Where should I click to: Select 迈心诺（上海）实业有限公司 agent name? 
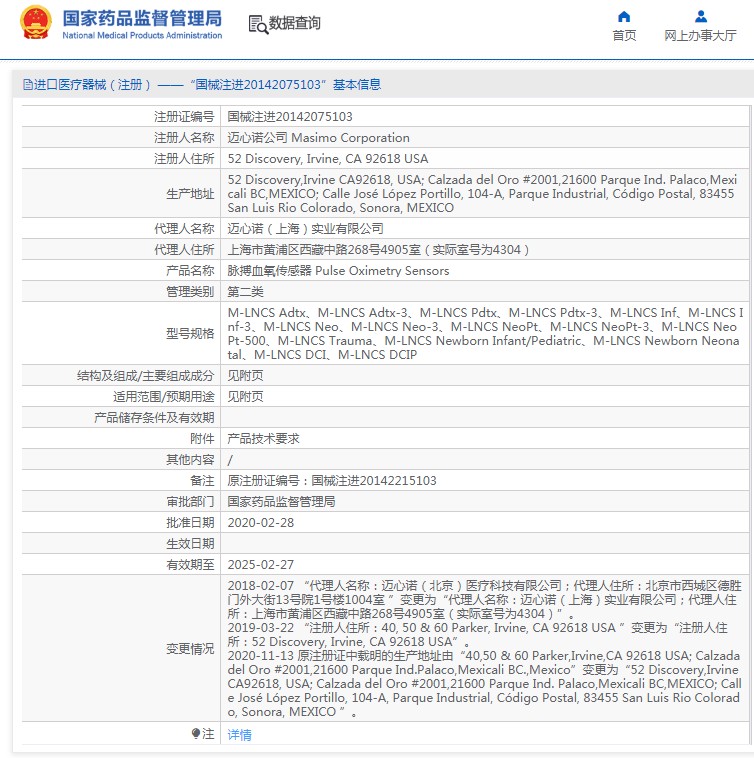(x=305, y=229)
